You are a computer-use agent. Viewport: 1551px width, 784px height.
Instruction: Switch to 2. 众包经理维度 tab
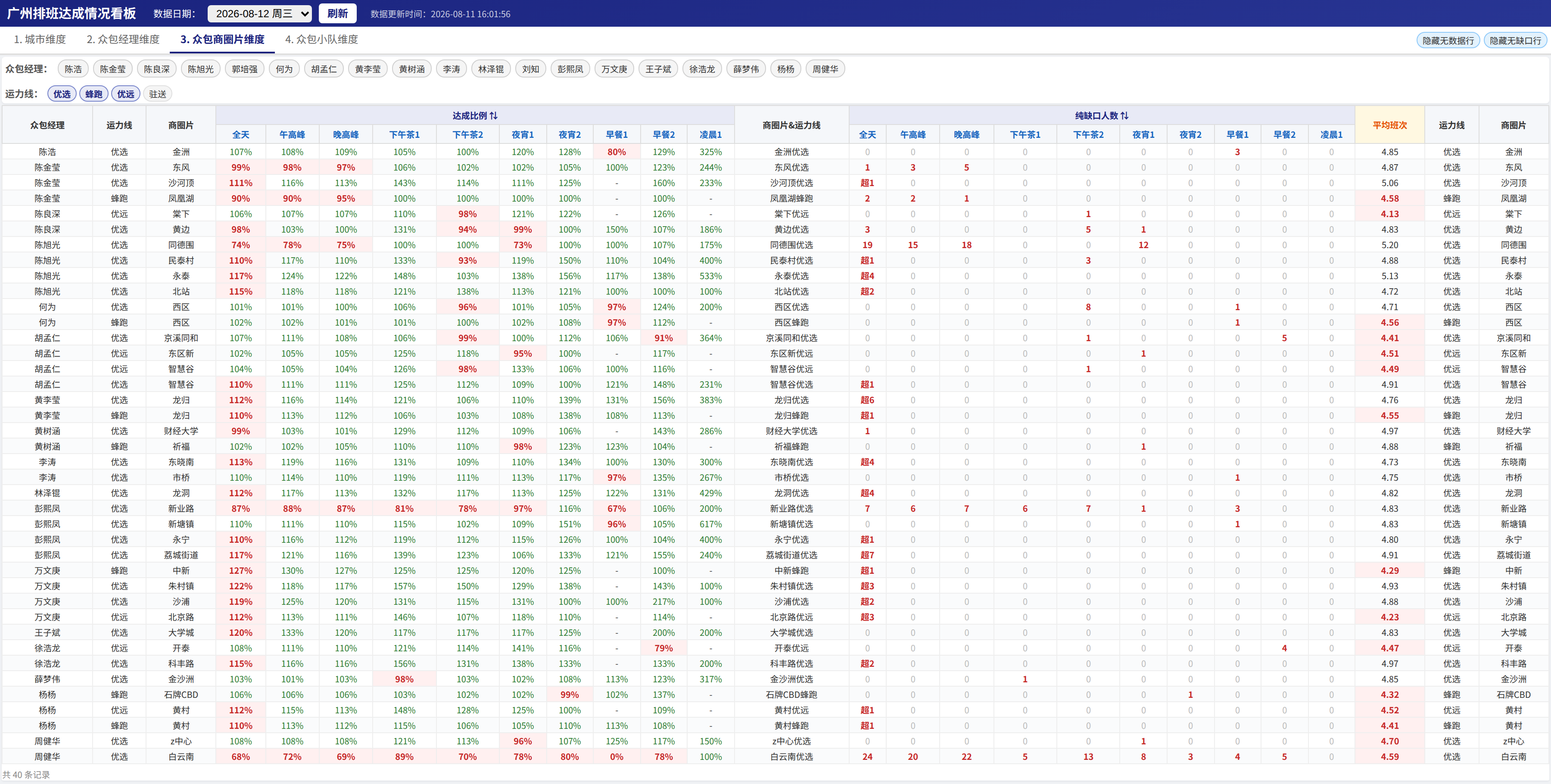pyautogui.click(x=123, y=39)
